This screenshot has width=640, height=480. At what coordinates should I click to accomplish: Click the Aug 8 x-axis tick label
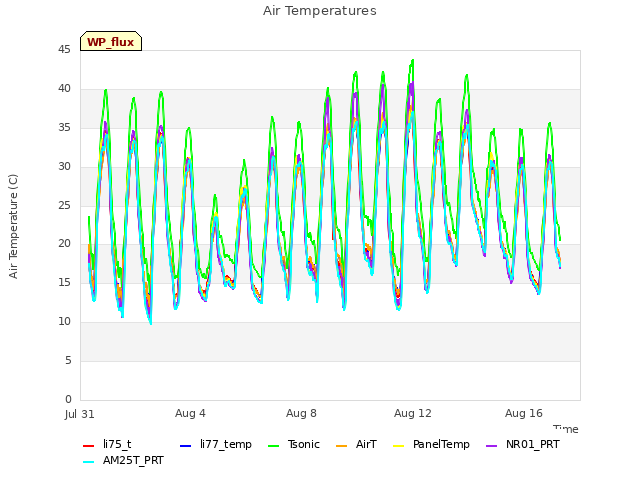[301, 413]
